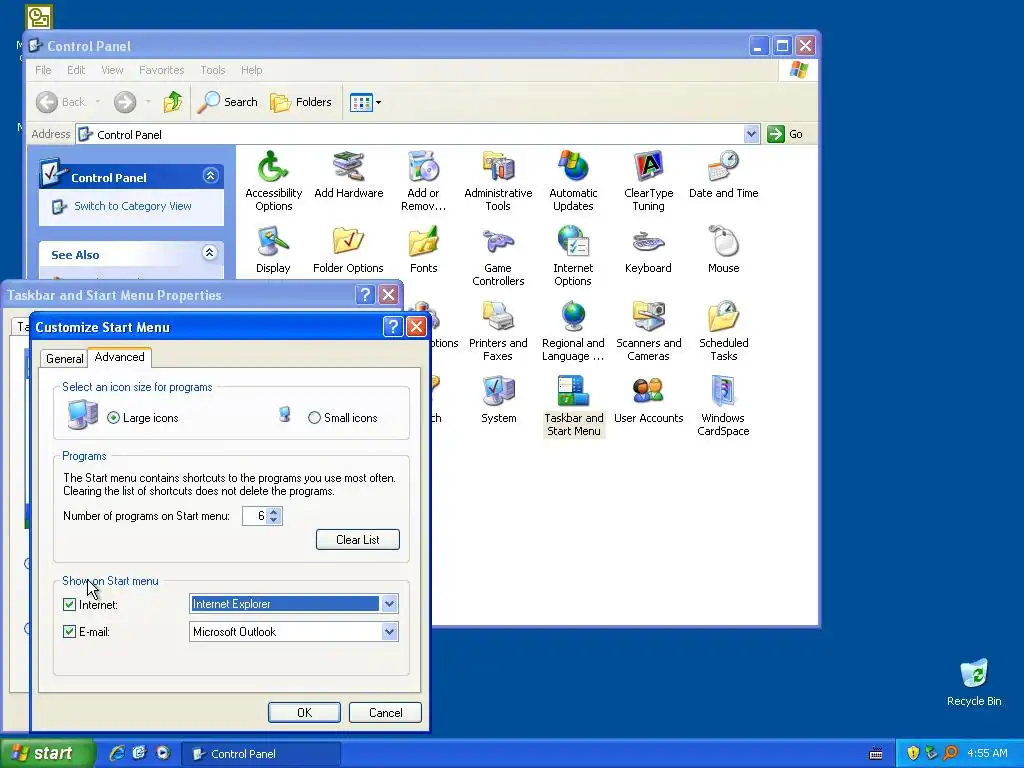Screen dimensions: 1024x768
Task: Open the Display icon
Action: 273,249
